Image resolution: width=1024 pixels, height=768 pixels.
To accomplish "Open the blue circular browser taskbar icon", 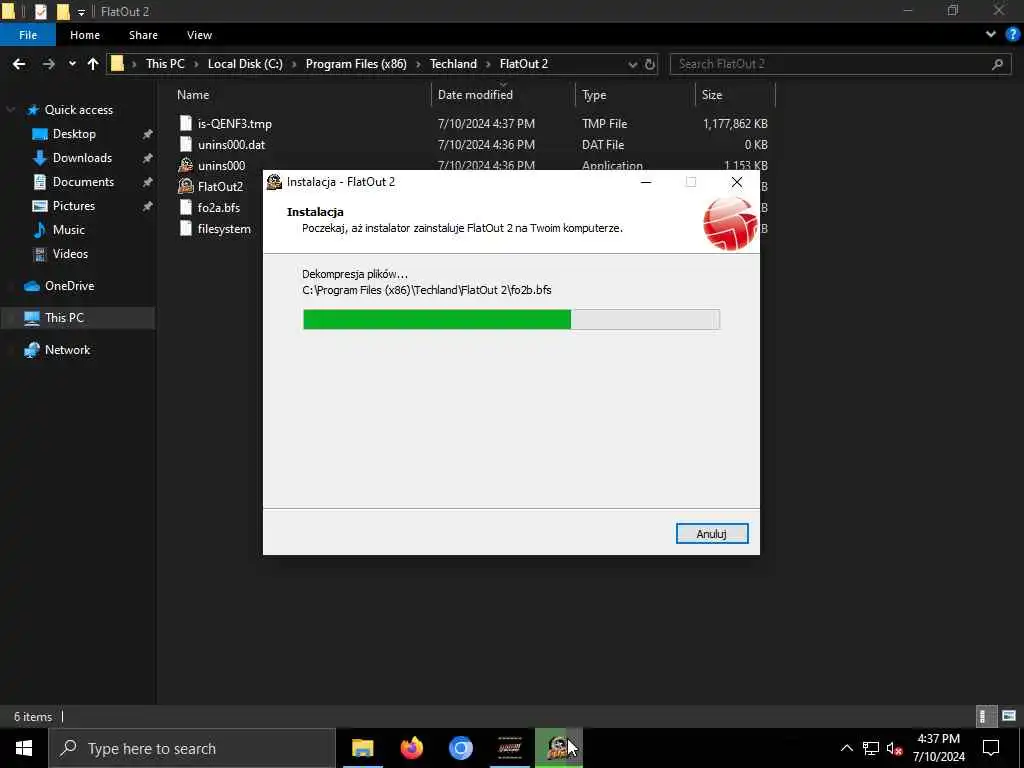I will (460, 748).
